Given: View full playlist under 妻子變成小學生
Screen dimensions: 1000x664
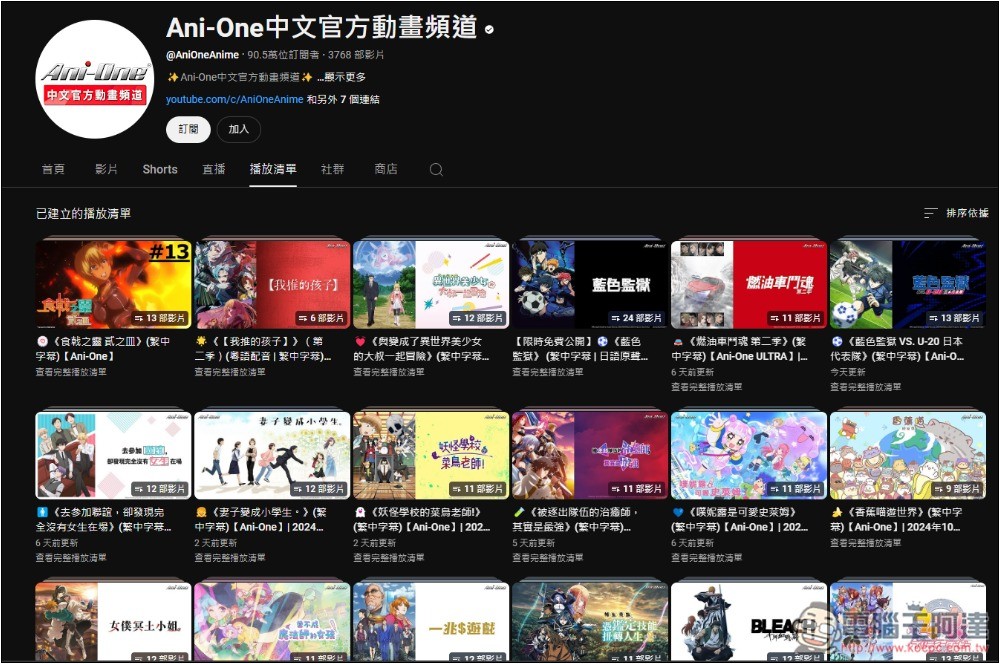Looking at the screenshot, I should tap(230, 558).
